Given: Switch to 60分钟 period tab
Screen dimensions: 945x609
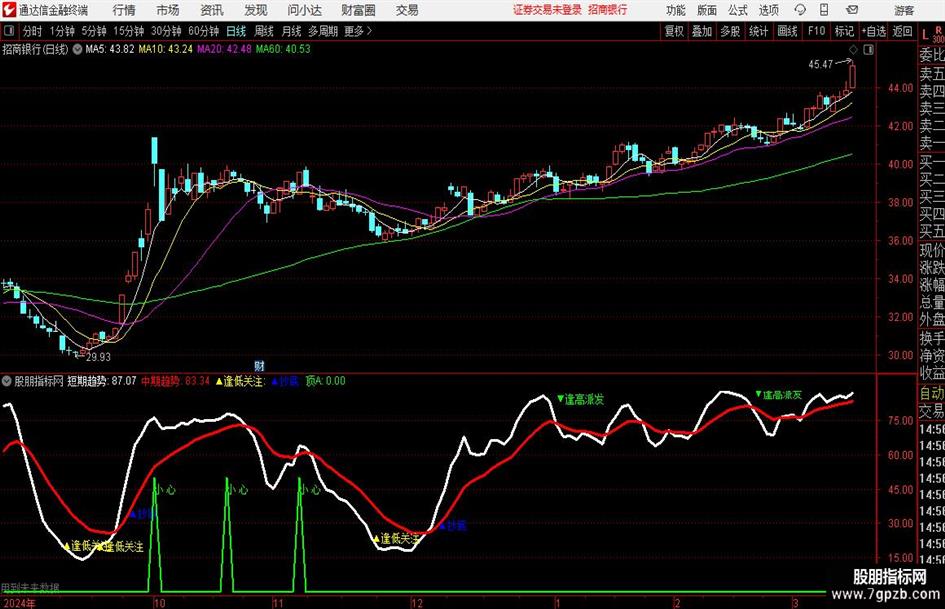Looking at the screenshot, I should [x=203, y=31].
